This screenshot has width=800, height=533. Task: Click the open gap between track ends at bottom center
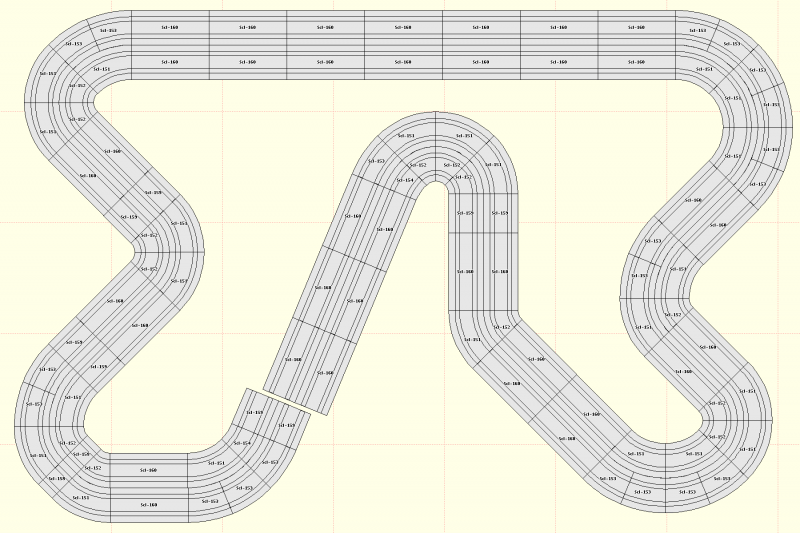[284, 401]
